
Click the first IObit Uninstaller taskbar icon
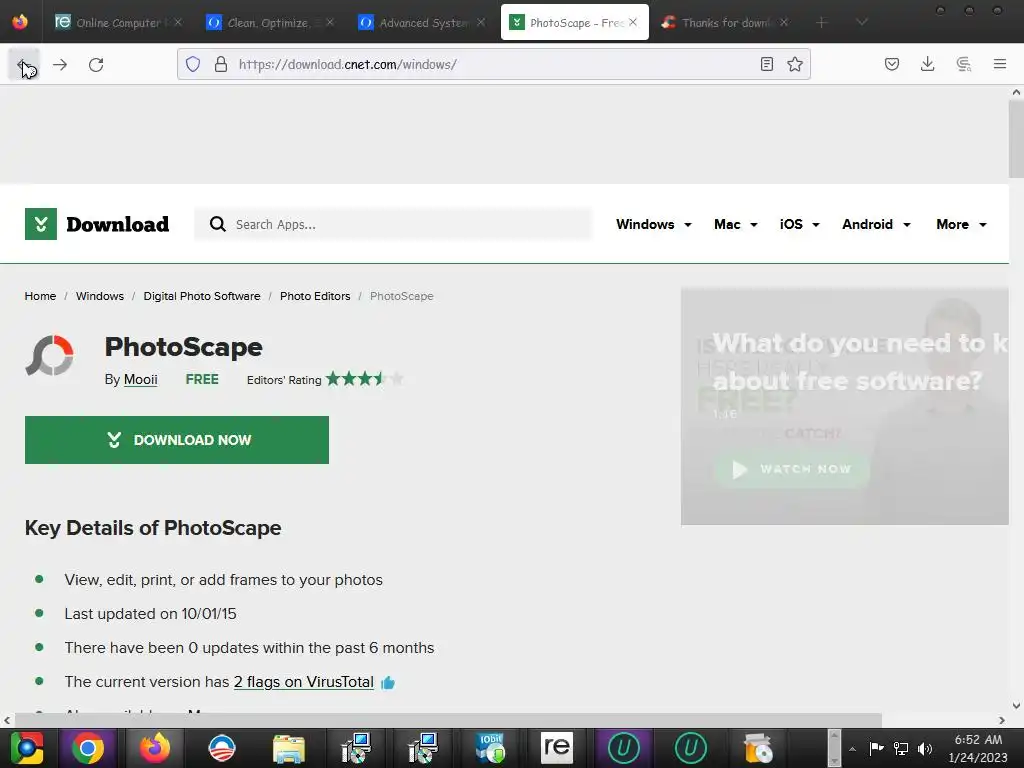[624, 748]
